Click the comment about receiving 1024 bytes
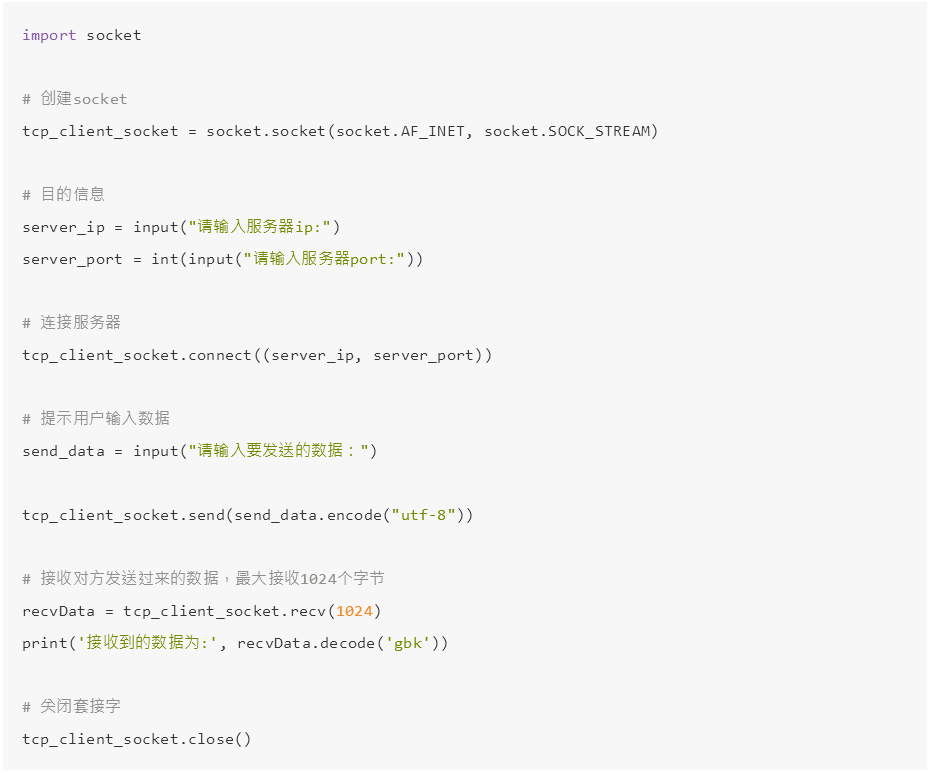Viewport: 933px width, 773px height. click(x=203, y=578)
